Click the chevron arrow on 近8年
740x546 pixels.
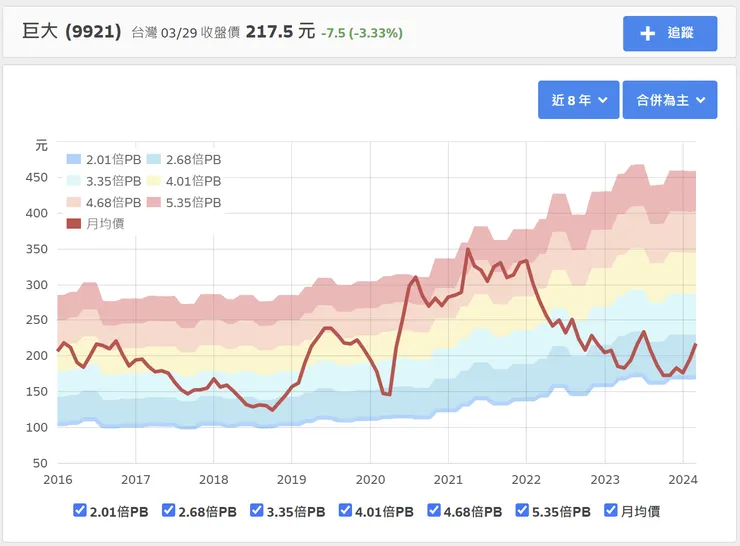click(603, 100)
